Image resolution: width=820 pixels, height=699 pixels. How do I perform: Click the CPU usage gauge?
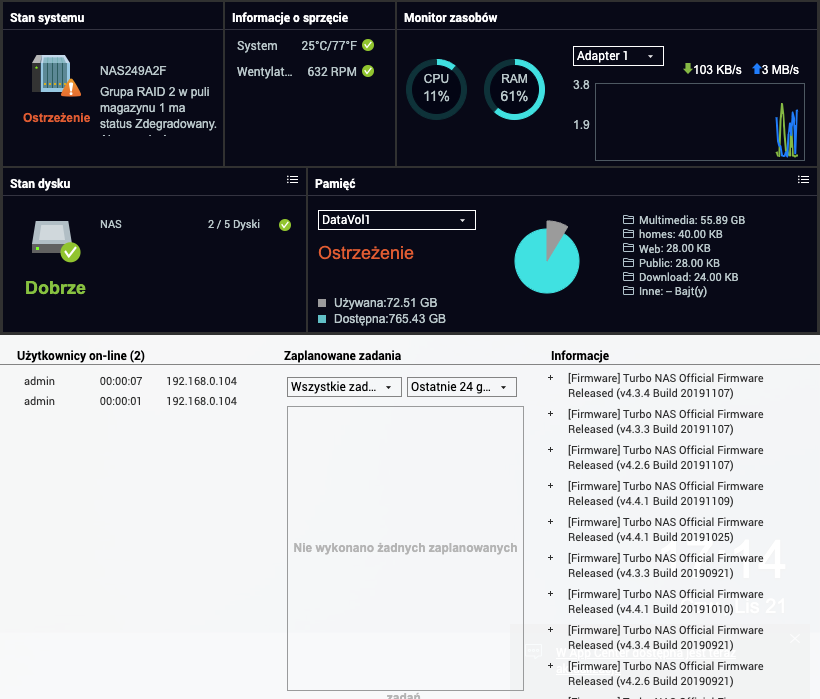[x=436, y=89]
